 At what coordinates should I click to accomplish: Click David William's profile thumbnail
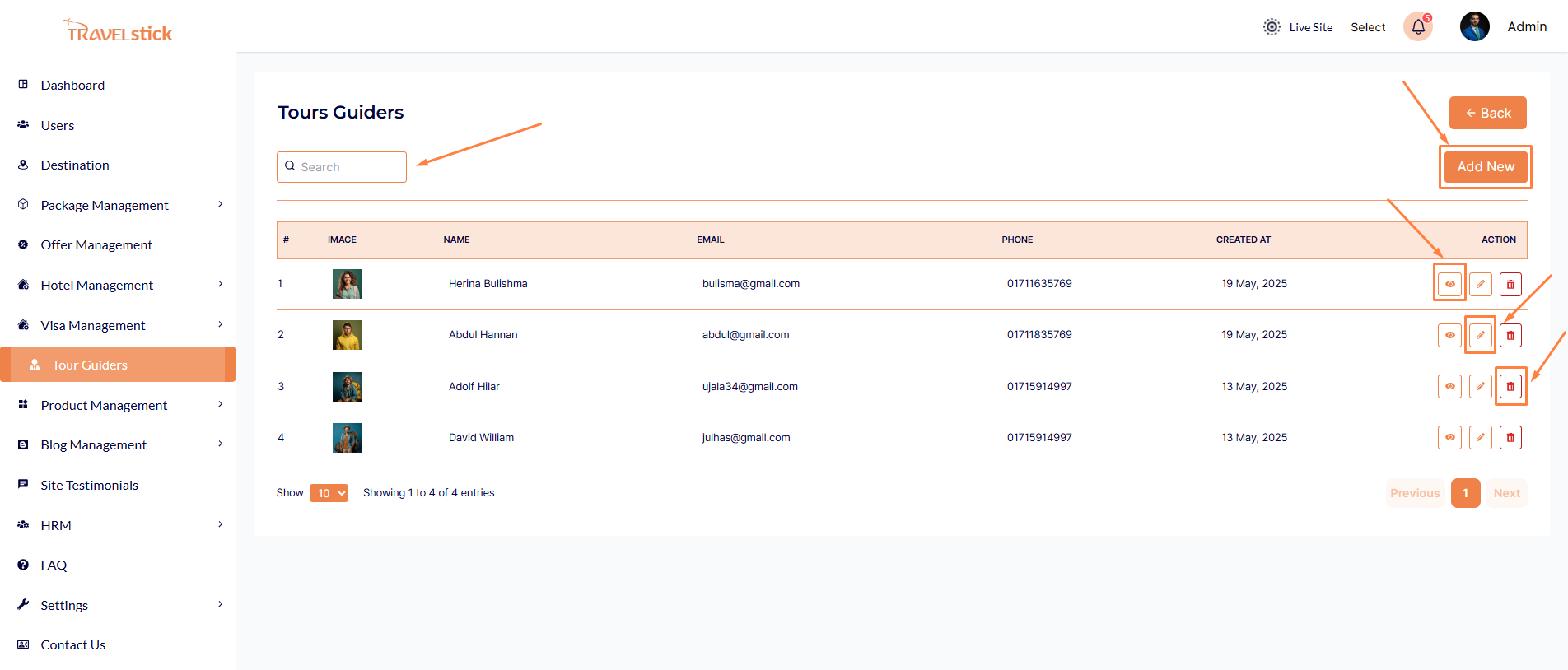pos(348,438)
